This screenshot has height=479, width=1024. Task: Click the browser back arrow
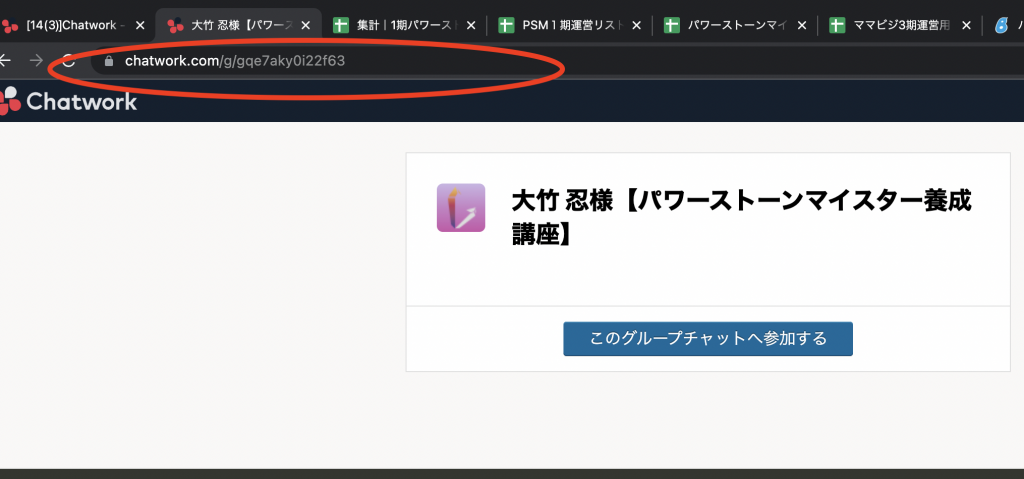coord(5,61)
